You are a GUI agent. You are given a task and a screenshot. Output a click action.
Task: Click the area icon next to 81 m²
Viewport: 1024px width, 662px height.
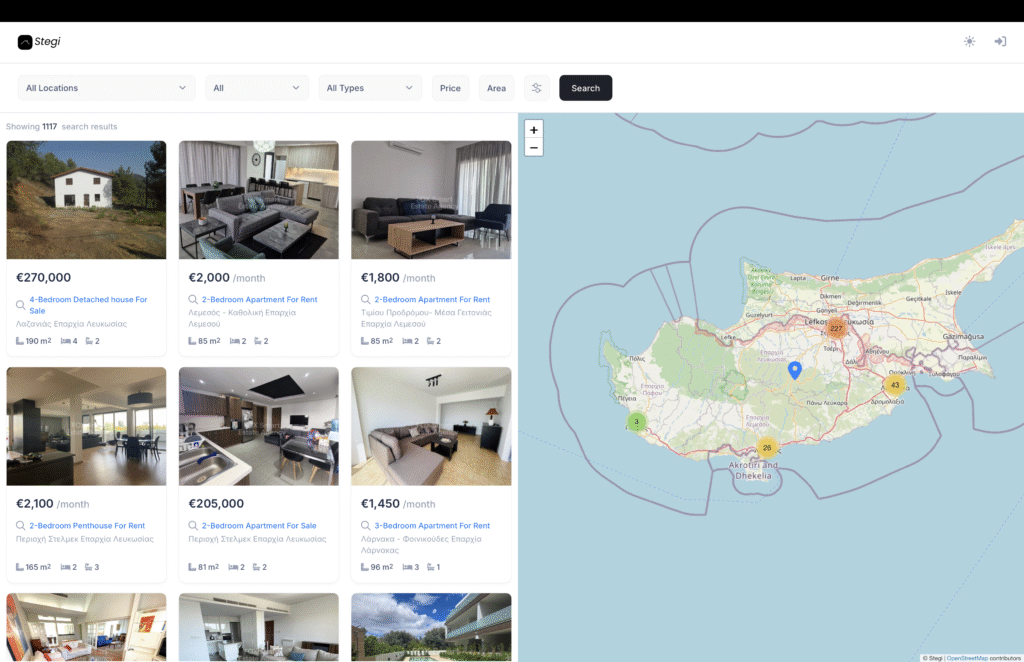click(x=192, y=567)
